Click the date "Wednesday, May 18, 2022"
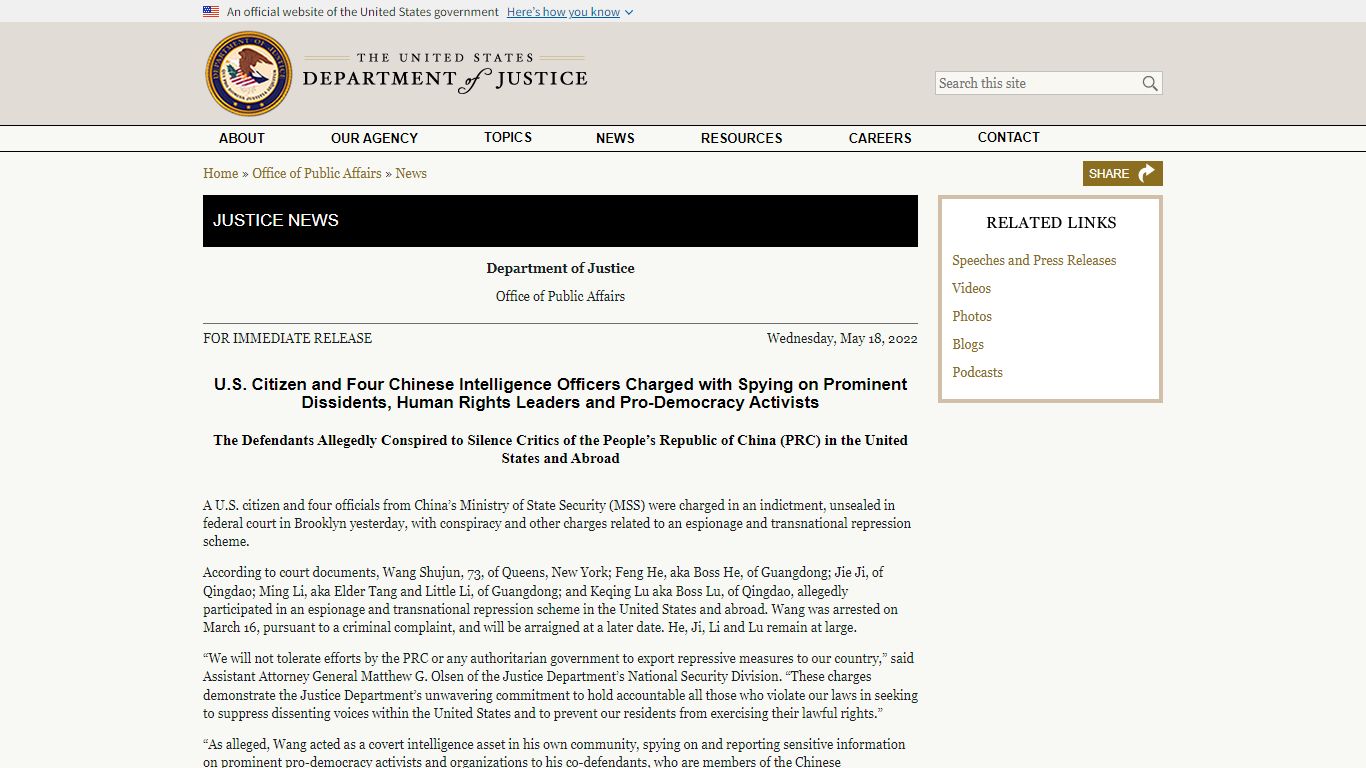The image size is (1366, 768). click(x=842, y=338)
